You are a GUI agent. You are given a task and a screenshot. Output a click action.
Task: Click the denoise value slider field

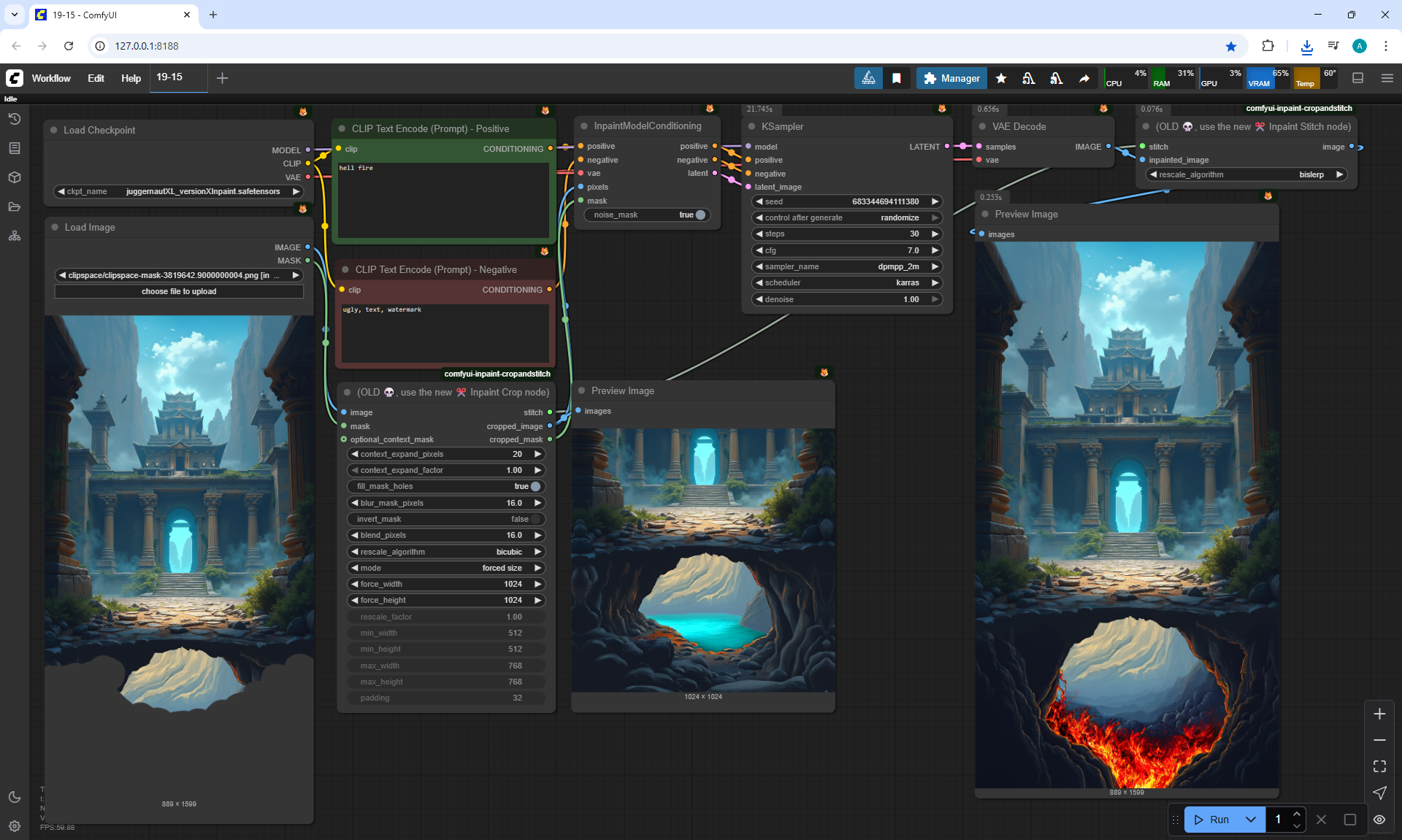tap(847, 299)
